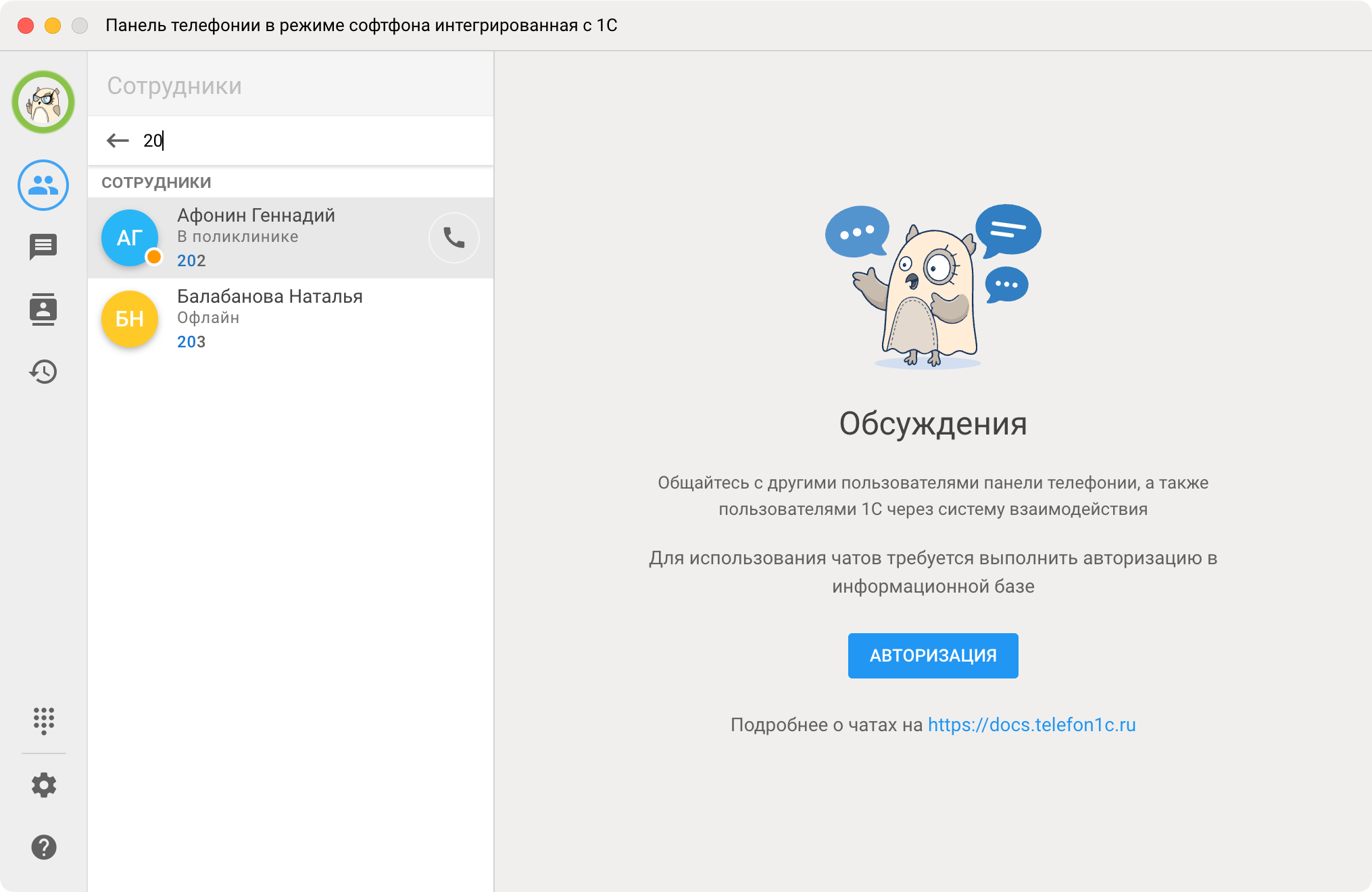Image resolution: width=1372 pixels, height=892 pixels.
Task: Click the АГ avatar circle
Action: [130, 238]
